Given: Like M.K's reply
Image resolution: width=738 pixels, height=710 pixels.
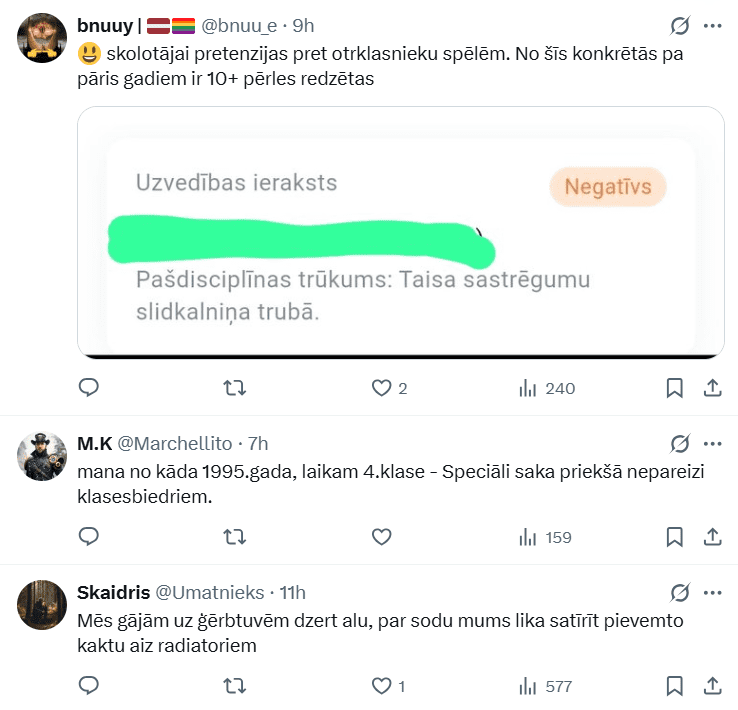Looking at the screenshot, I should point(381,537).
